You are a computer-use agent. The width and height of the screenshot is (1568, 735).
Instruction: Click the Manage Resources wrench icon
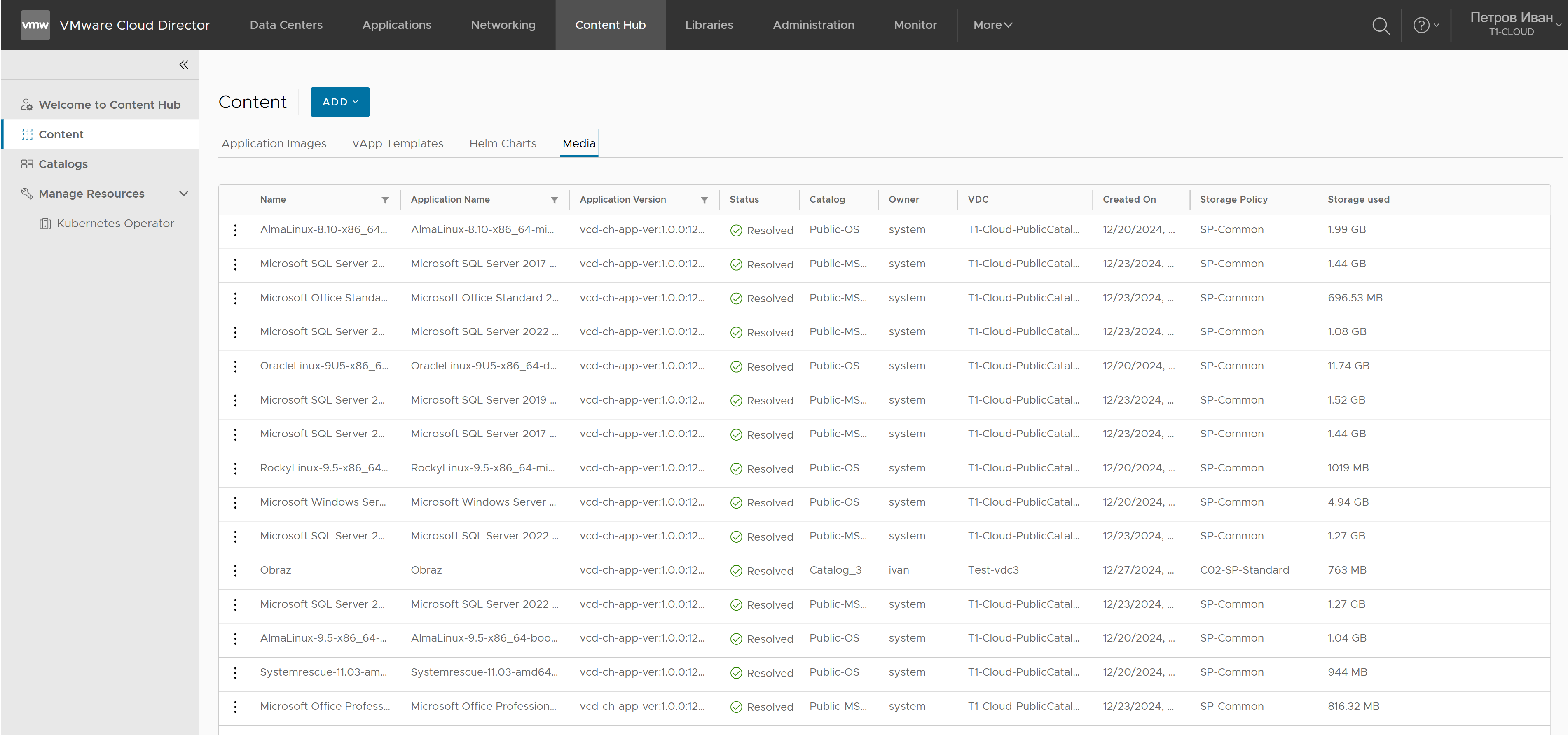coord(27,194)
